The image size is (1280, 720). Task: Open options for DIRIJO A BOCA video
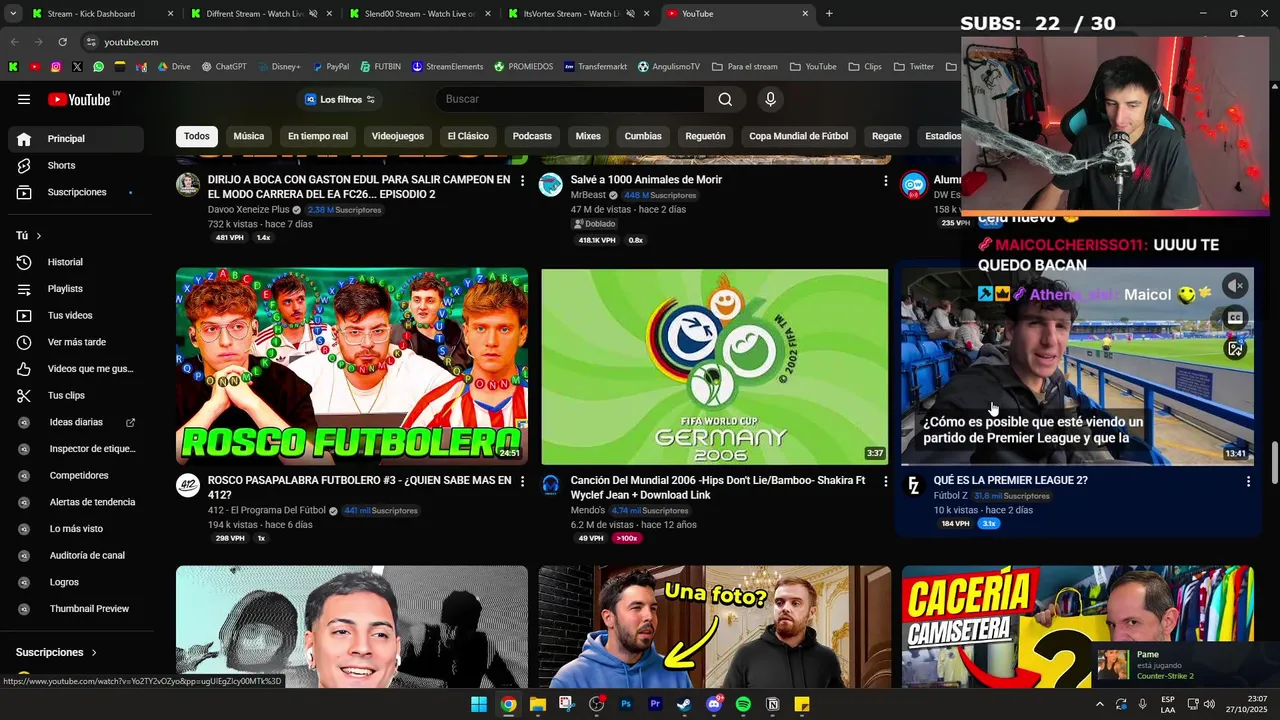click(x=522, y=181)
